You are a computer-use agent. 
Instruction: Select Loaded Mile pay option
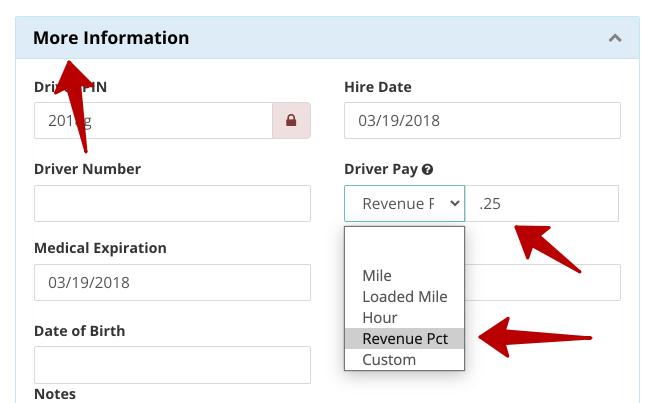click(404, 297)
